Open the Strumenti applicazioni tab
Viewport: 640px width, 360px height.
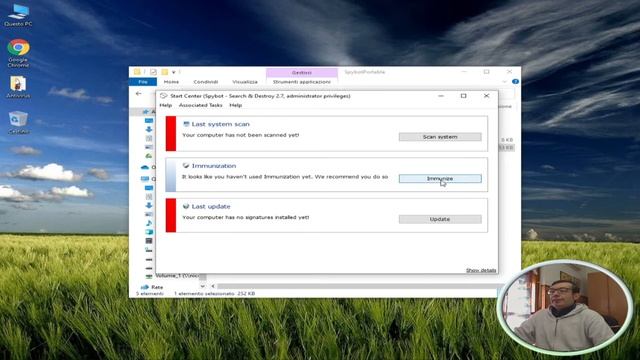(302, 82)
